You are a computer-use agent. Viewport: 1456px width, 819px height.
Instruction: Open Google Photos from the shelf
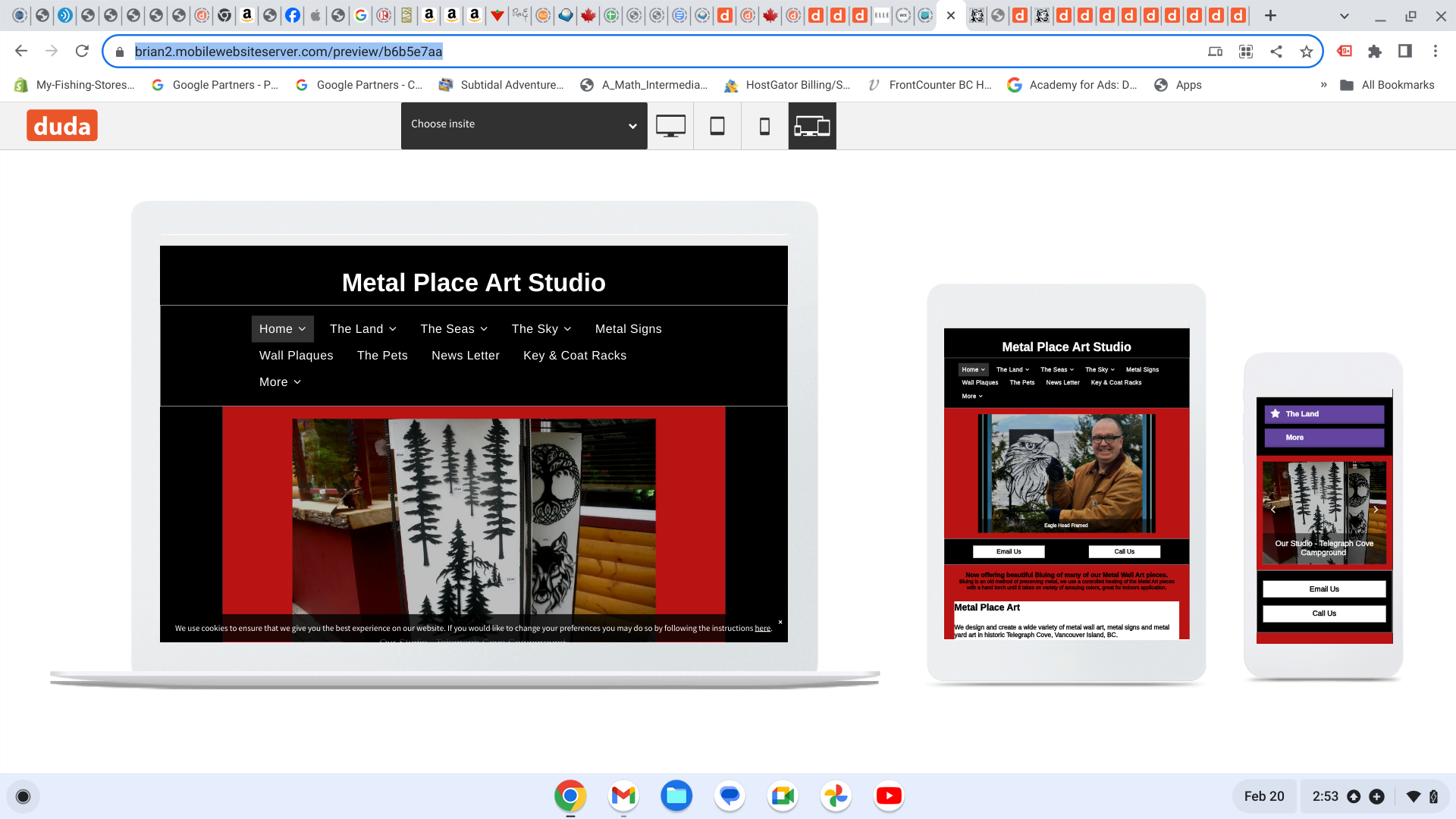(x=836, y=796)
